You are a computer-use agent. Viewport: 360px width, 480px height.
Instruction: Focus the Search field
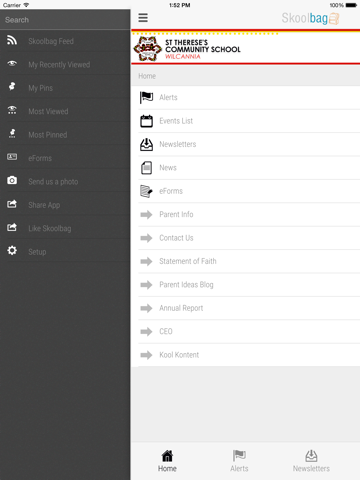65,20
